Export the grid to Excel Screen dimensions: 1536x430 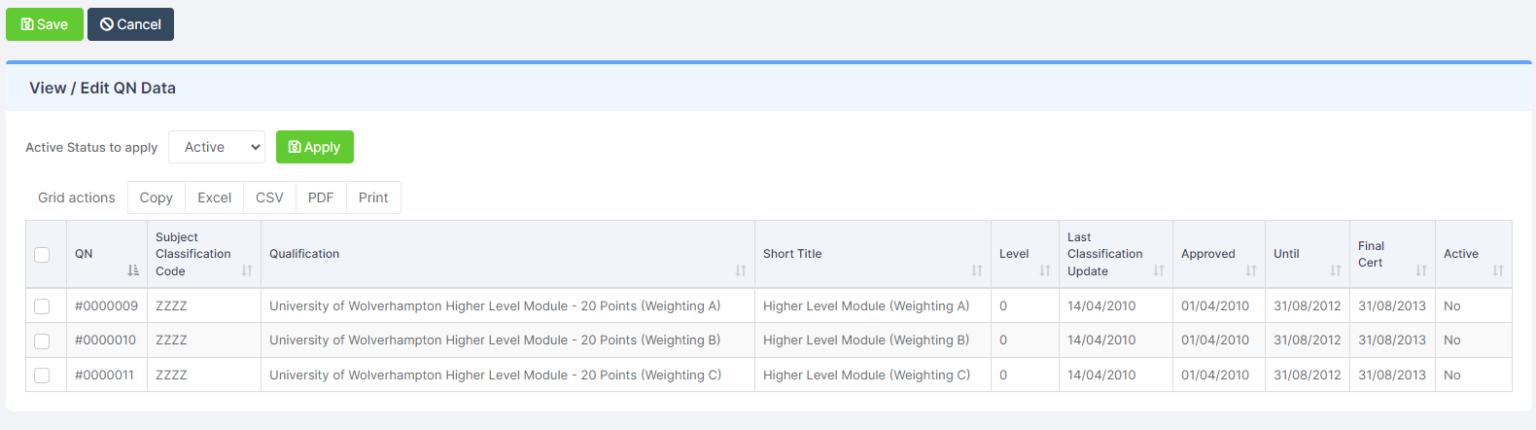[x=214, y=198]
